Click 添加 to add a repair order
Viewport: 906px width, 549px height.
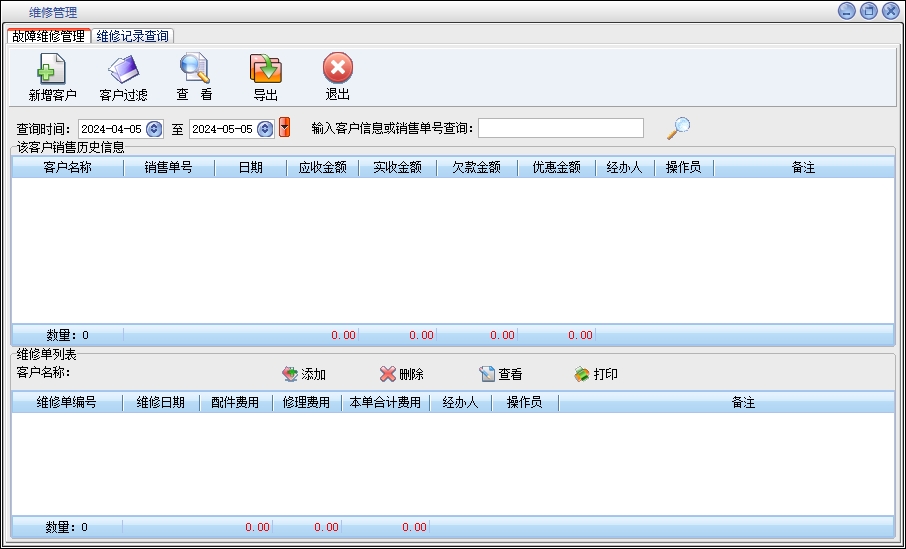[x=304, y=374]
